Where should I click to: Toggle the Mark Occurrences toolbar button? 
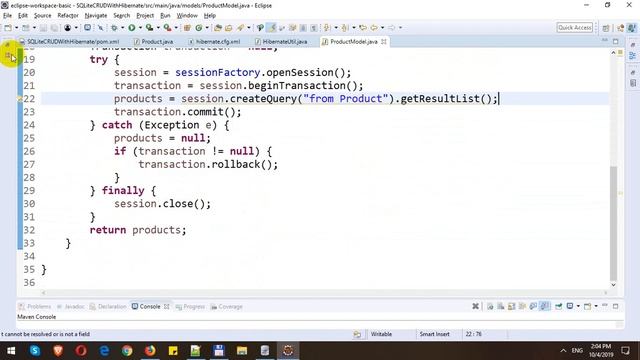(x=271, y=28)
